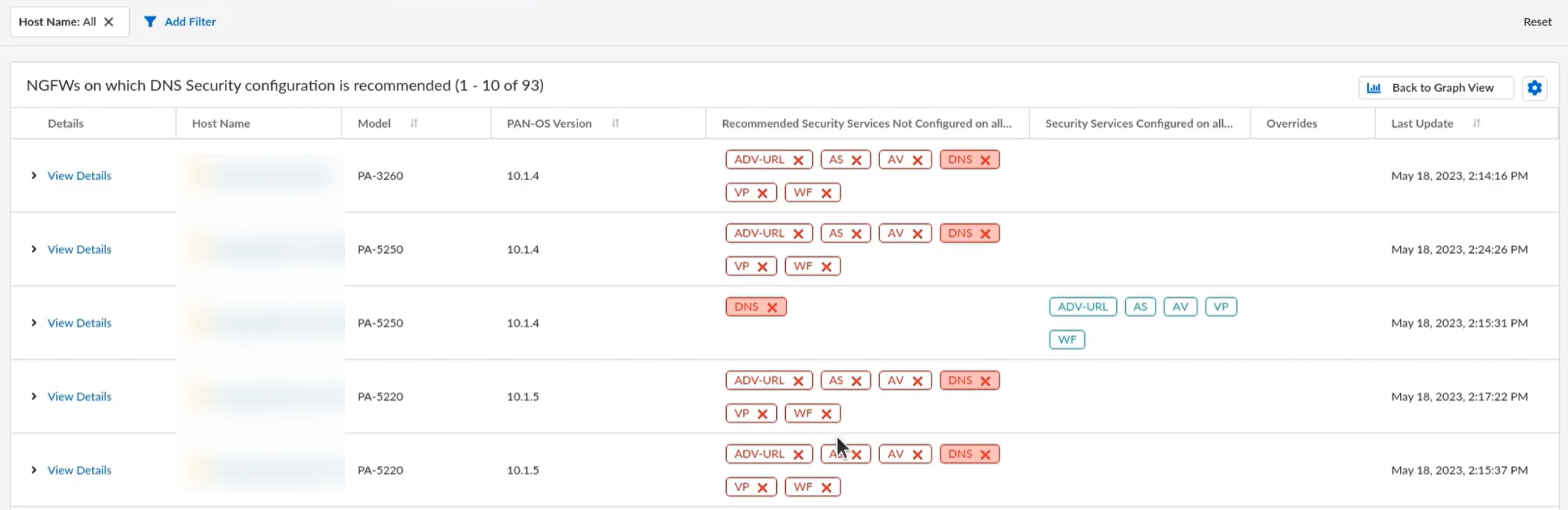Sort by the Model column arrows
1568x510 pixels.
point(414,123)
